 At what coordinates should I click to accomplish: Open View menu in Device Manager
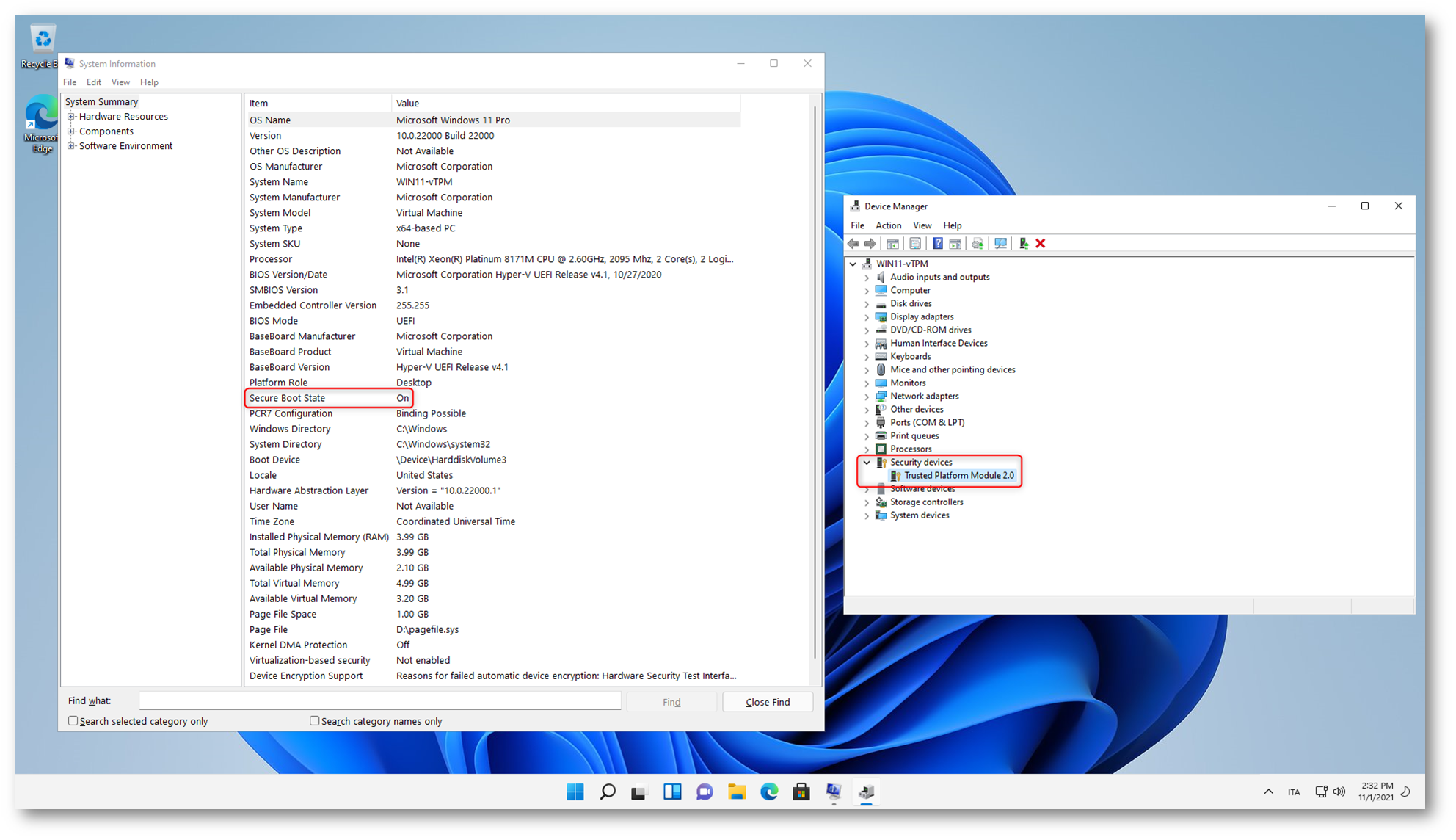click(x=922, y=225)
